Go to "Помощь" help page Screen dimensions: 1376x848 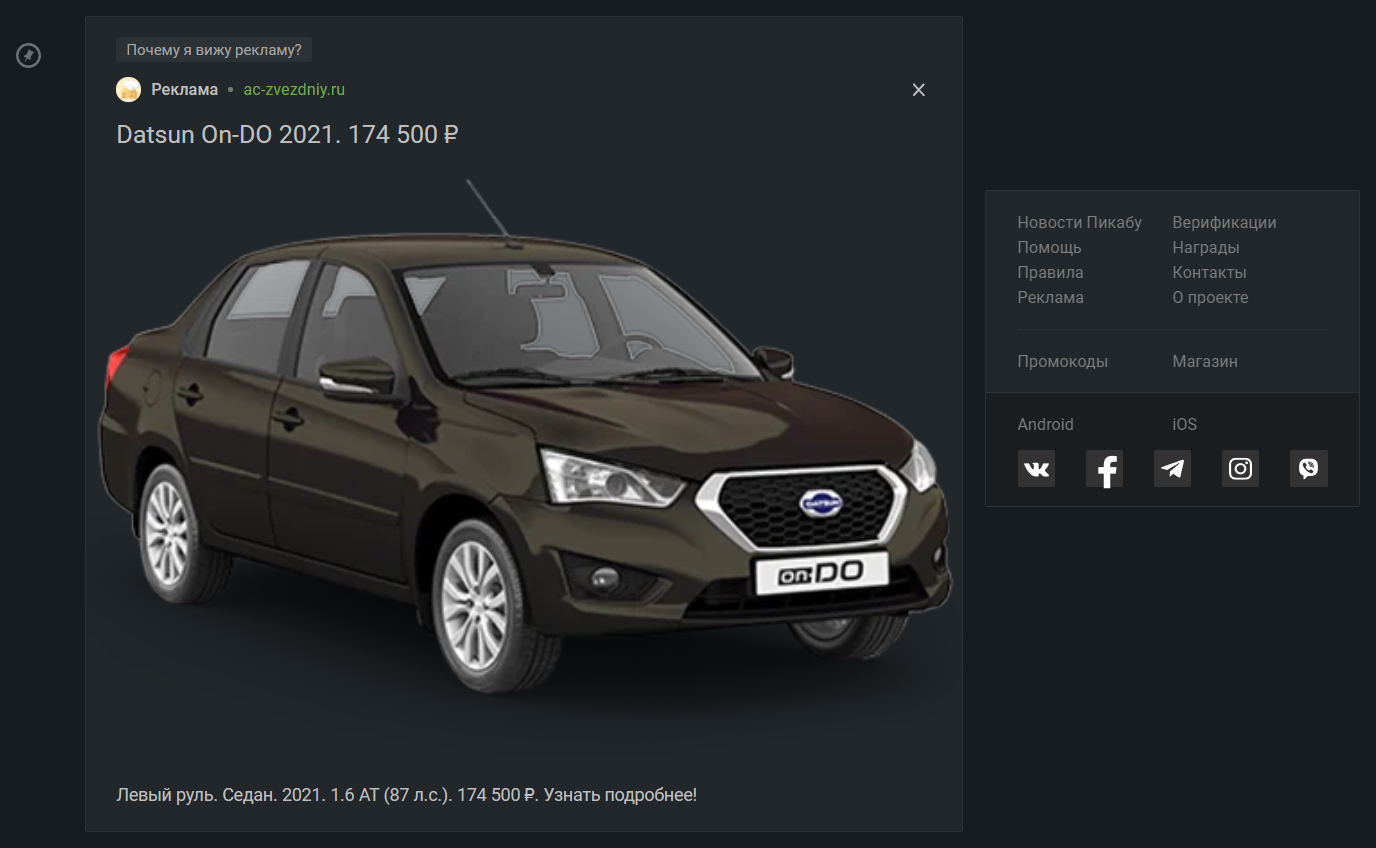pyautogui.click(x=1049, y=247)
